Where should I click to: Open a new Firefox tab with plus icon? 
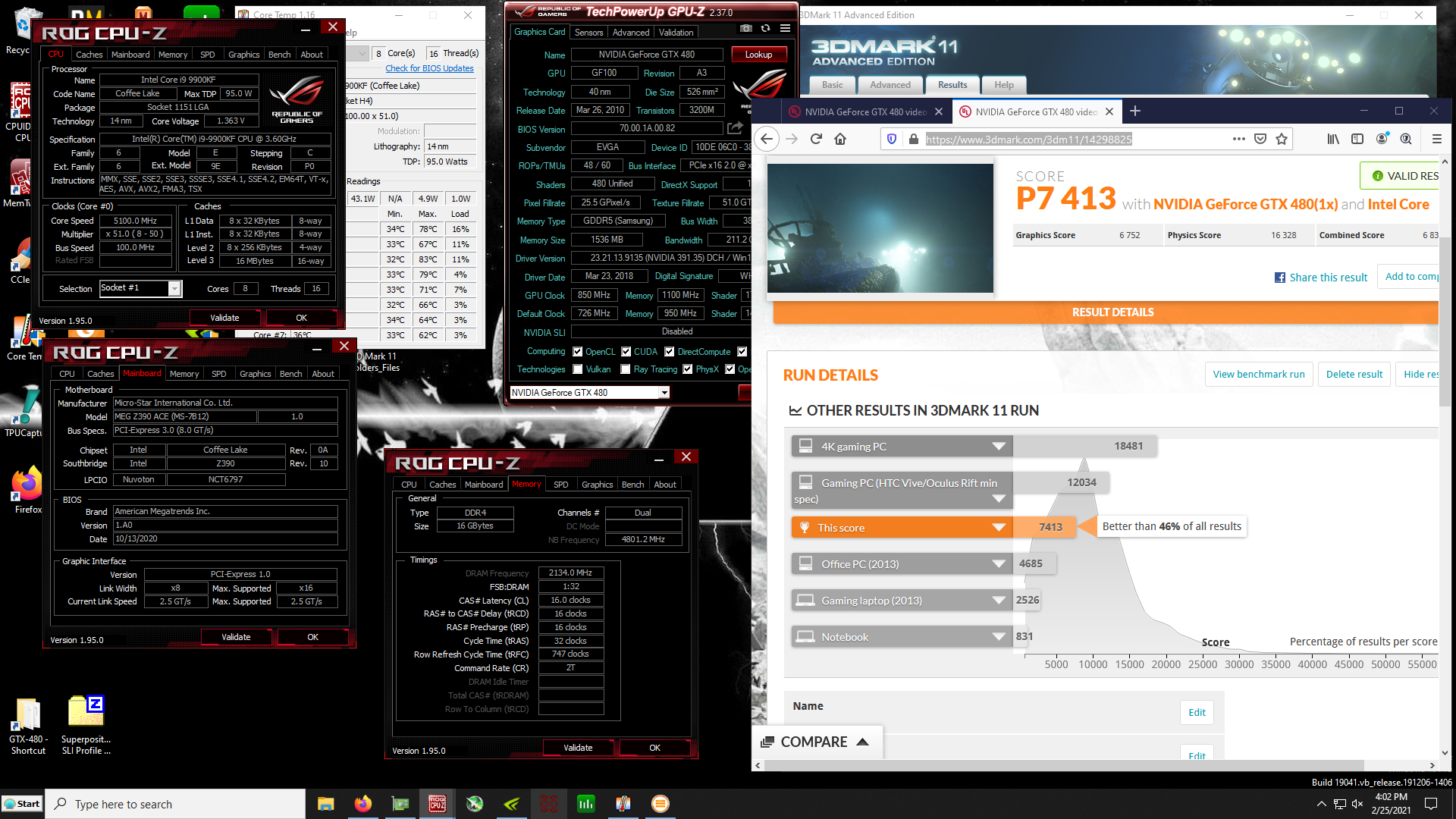click(x=1135, y=111)
